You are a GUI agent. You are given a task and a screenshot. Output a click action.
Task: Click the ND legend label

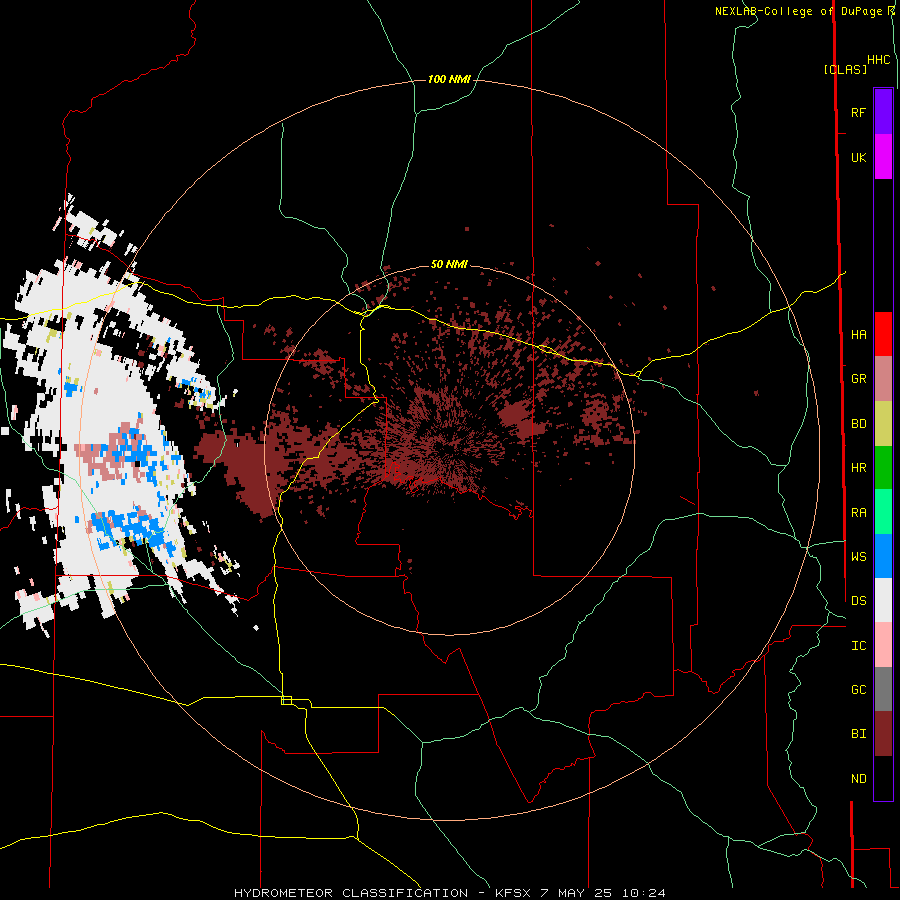(858, 779)
